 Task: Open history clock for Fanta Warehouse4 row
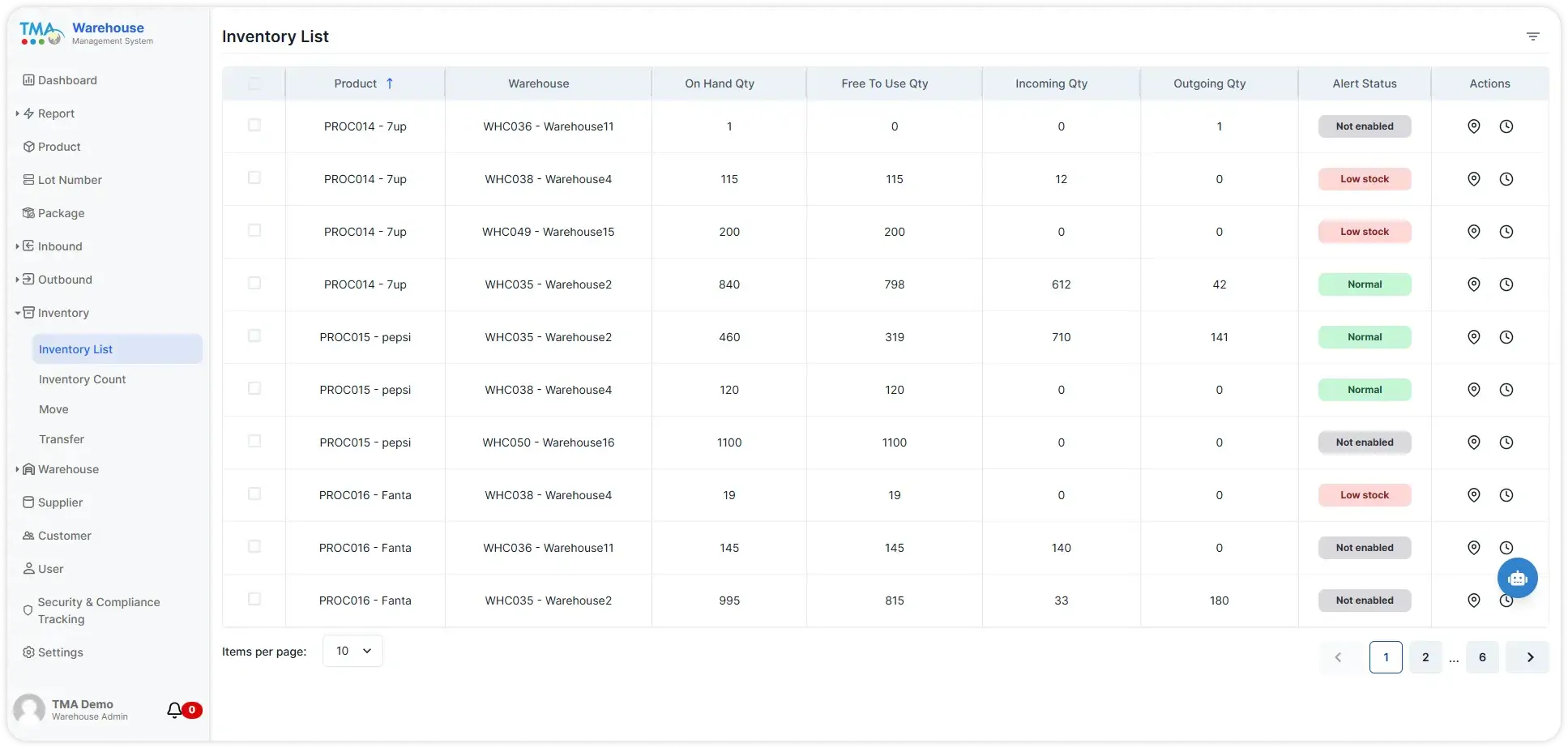point(1506,495)
